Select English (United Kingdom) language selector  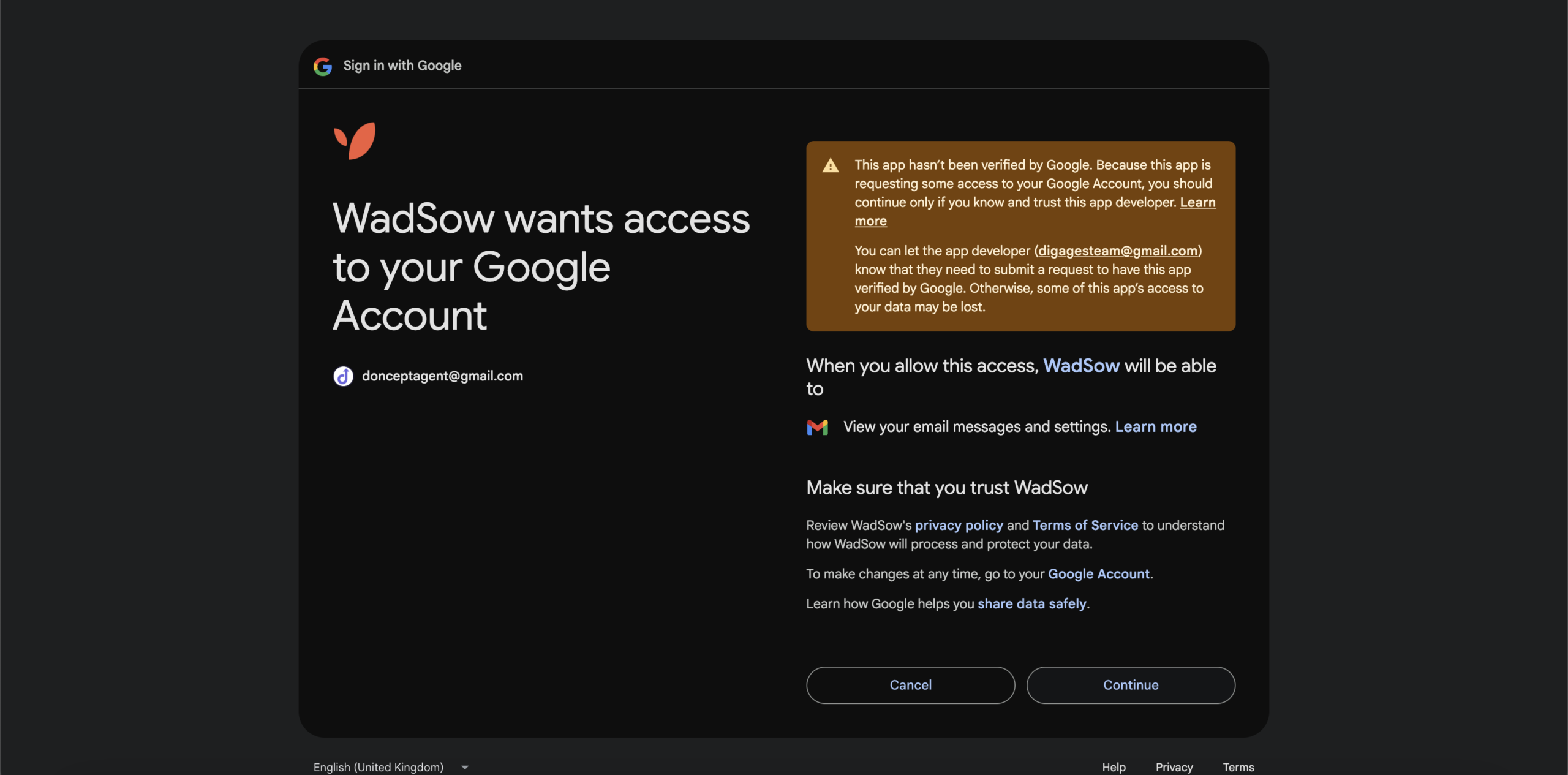(379, 767)
